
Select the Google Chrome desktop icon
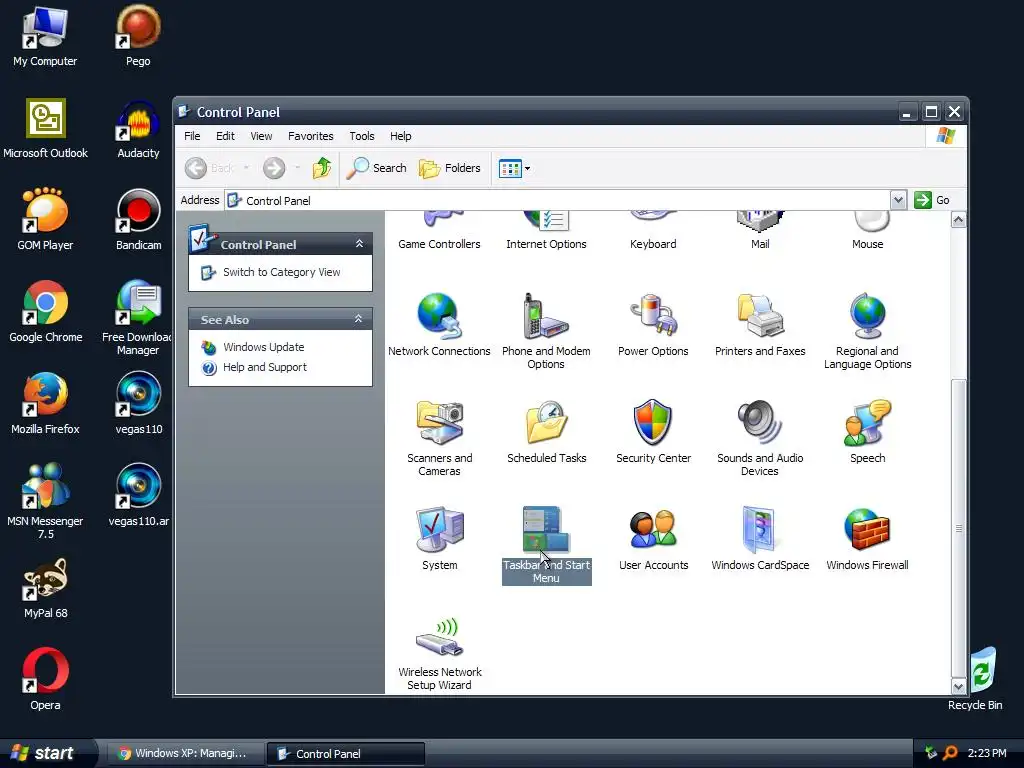tap(45, 312)
